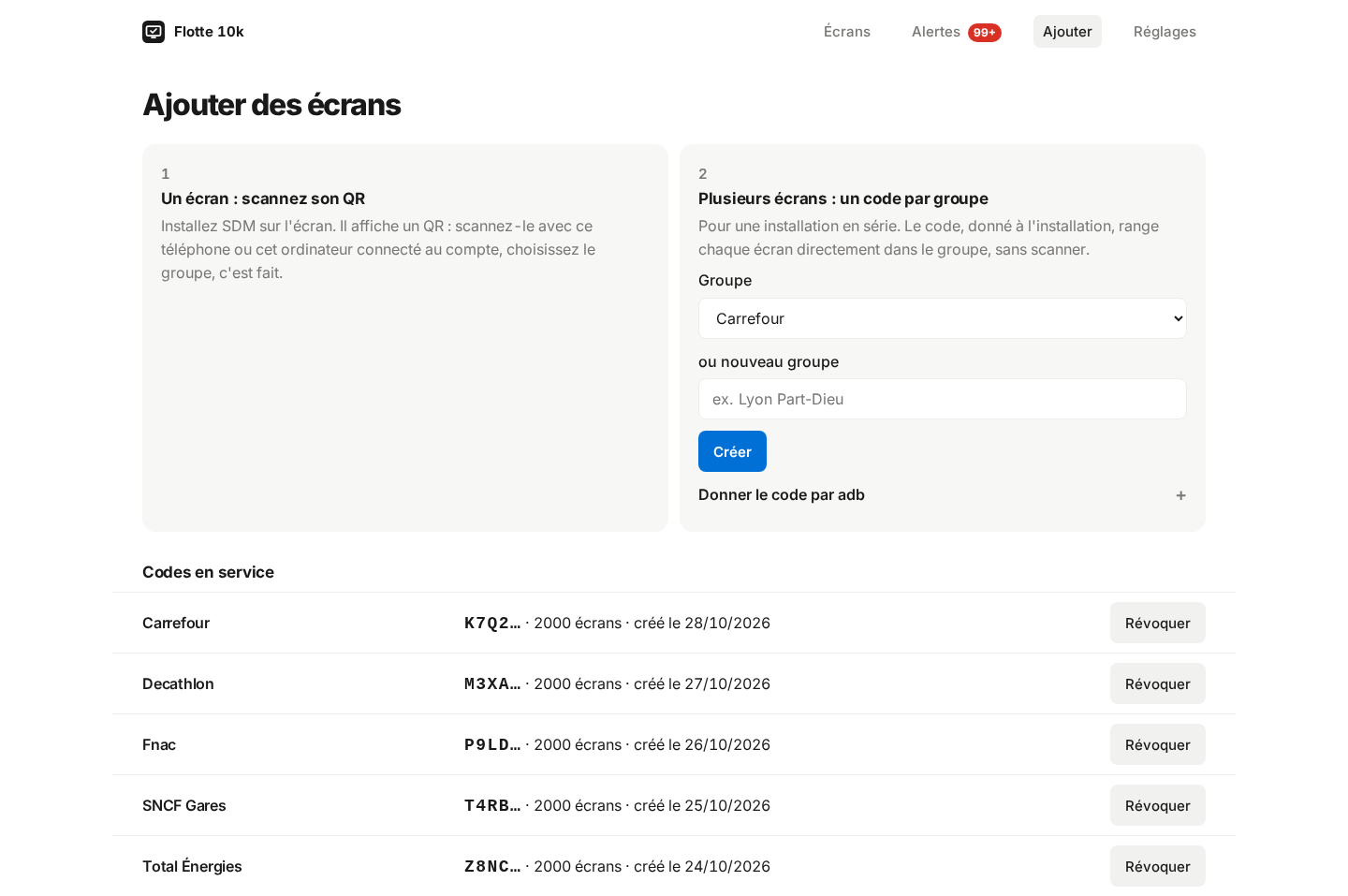Click the Codes en service heading
Screen dimensions: 1348x896
(x=208, y=572)
